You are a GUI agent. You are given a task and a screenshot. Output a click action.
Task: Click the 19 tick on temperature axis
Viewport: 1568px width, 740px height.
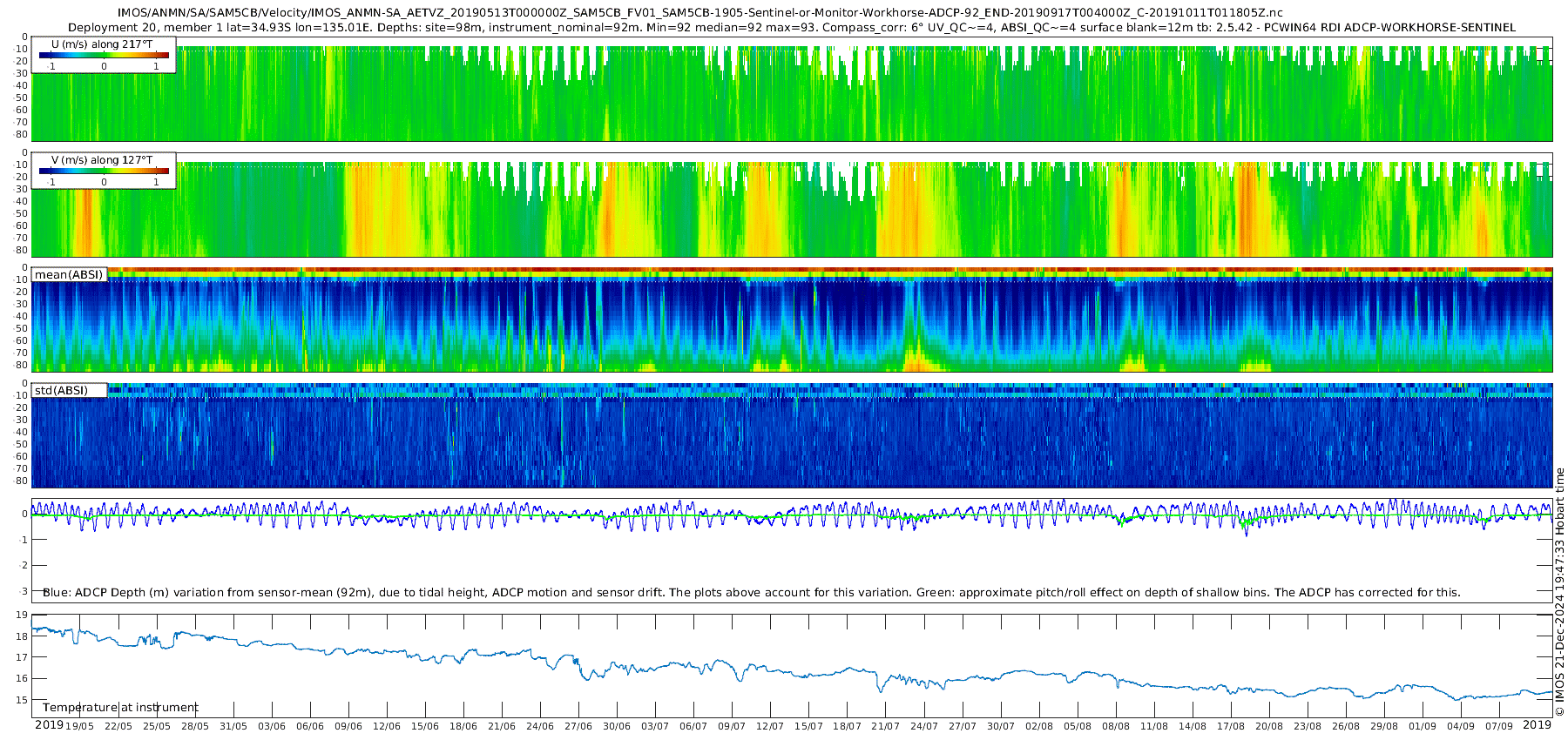click(x=23, y=616)
